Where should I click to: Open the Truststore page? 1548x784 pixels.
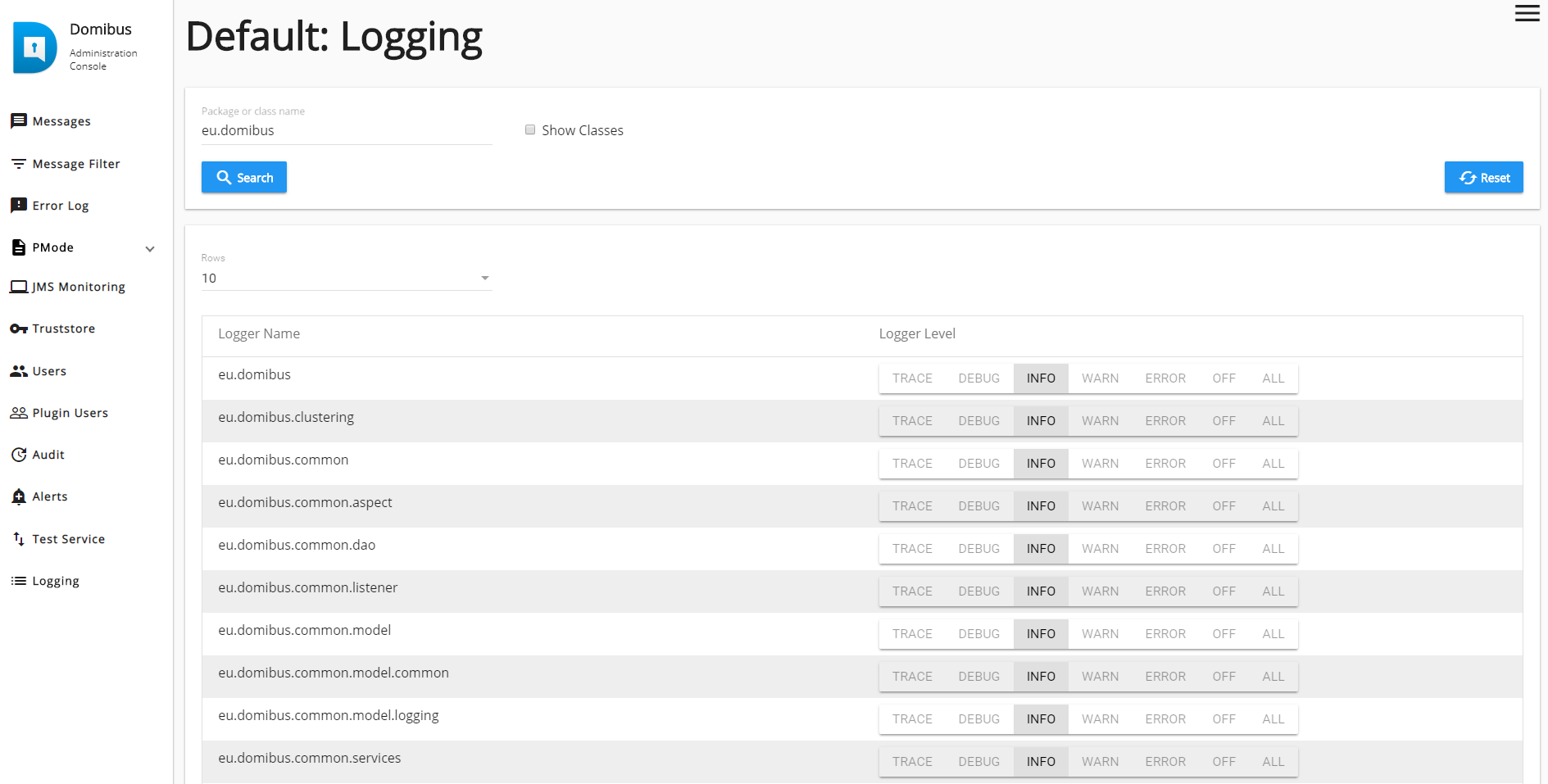click(64, 329)
